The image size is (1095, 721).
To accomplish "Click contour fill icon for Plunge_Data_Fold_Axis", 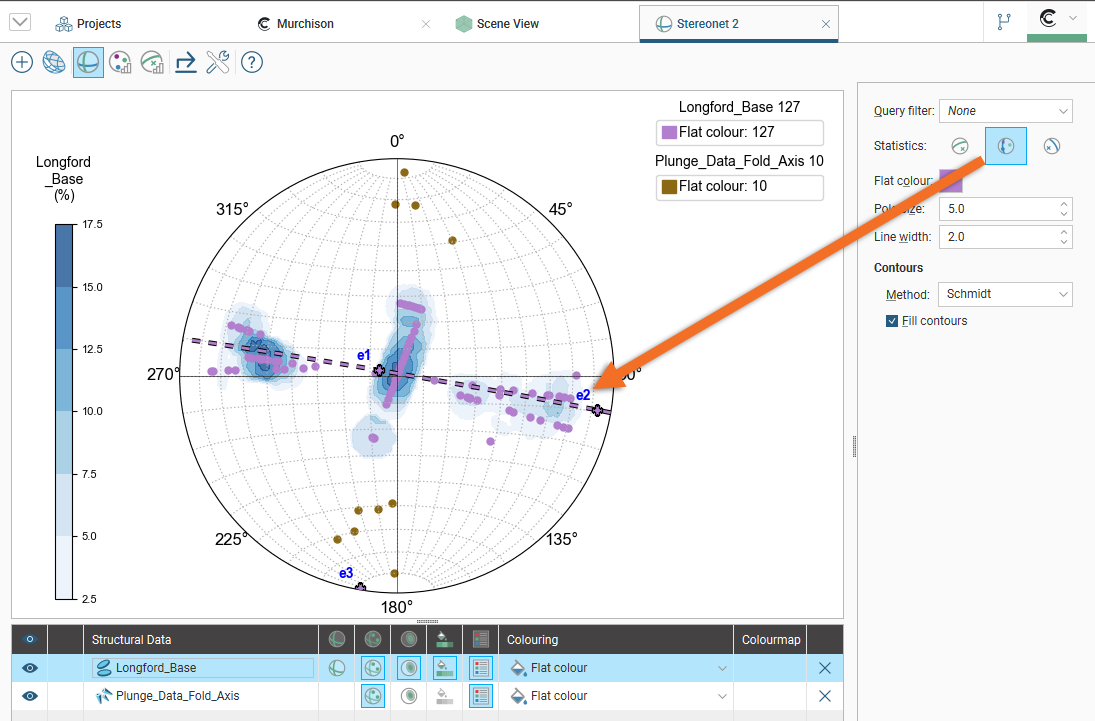I will pyautogui.click(x=445, y=696).
